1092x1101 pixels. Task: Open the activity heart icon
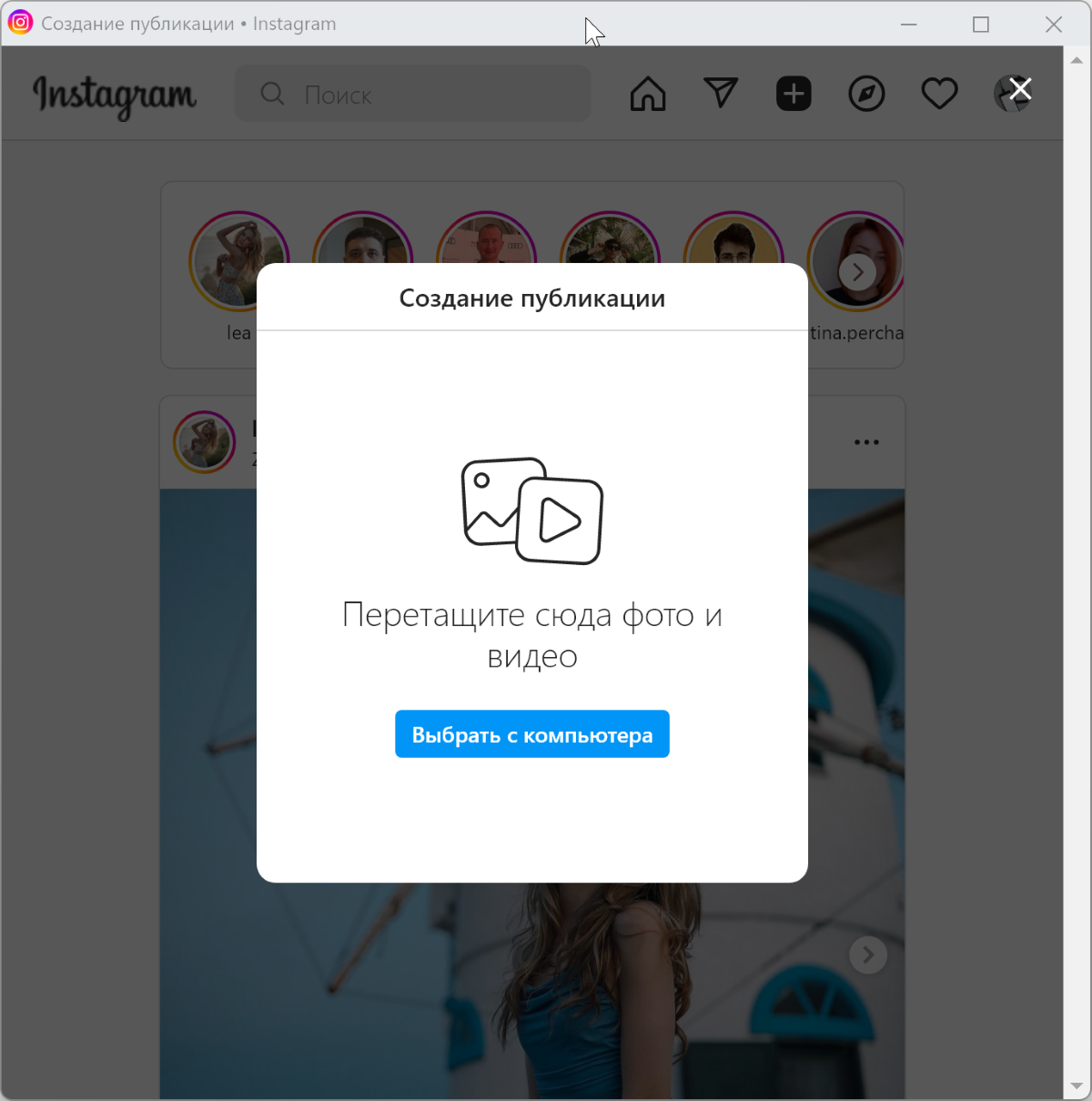939,93
